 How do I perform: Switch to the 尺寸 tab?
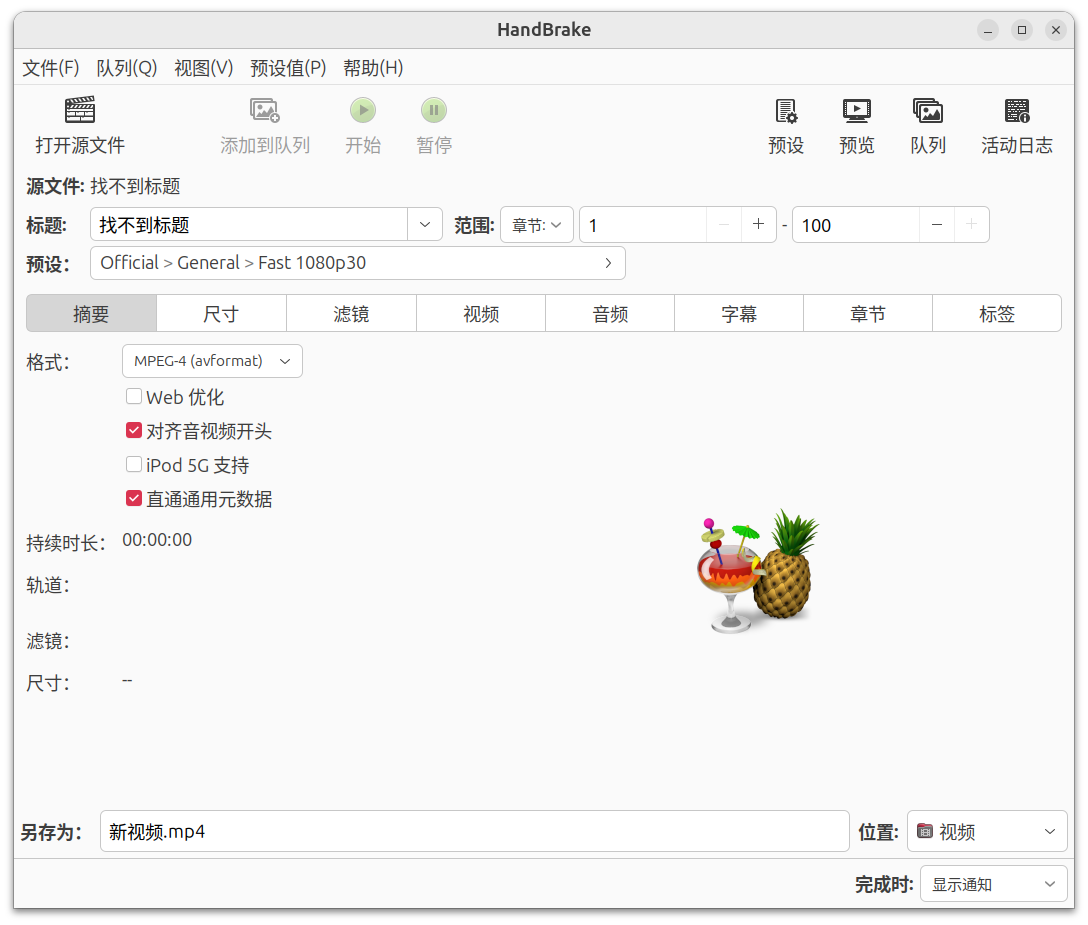point(221,314)
